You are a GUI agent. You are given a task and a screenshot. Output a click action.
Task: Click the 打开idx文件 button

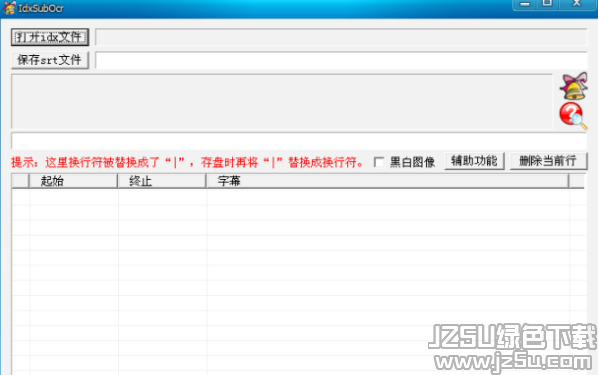50,37
